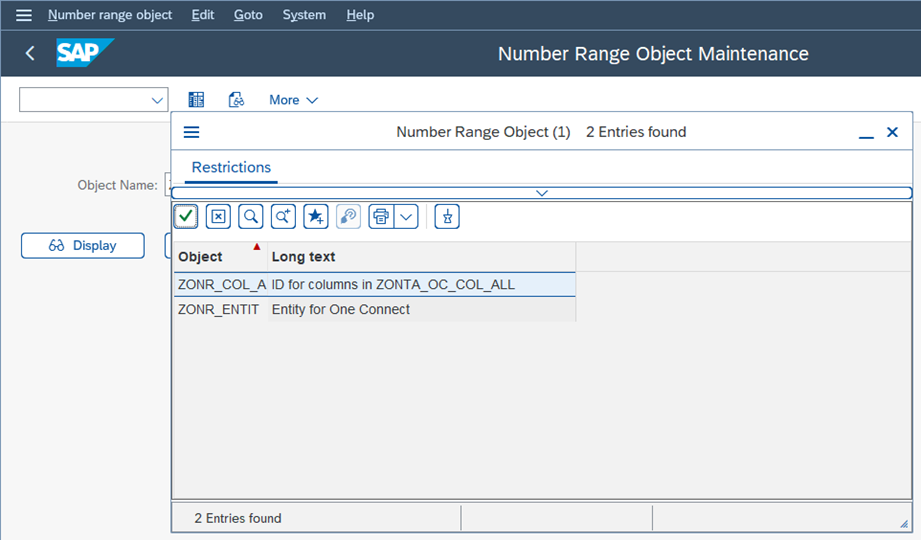Go back using the left arrow

pos(30,53)
